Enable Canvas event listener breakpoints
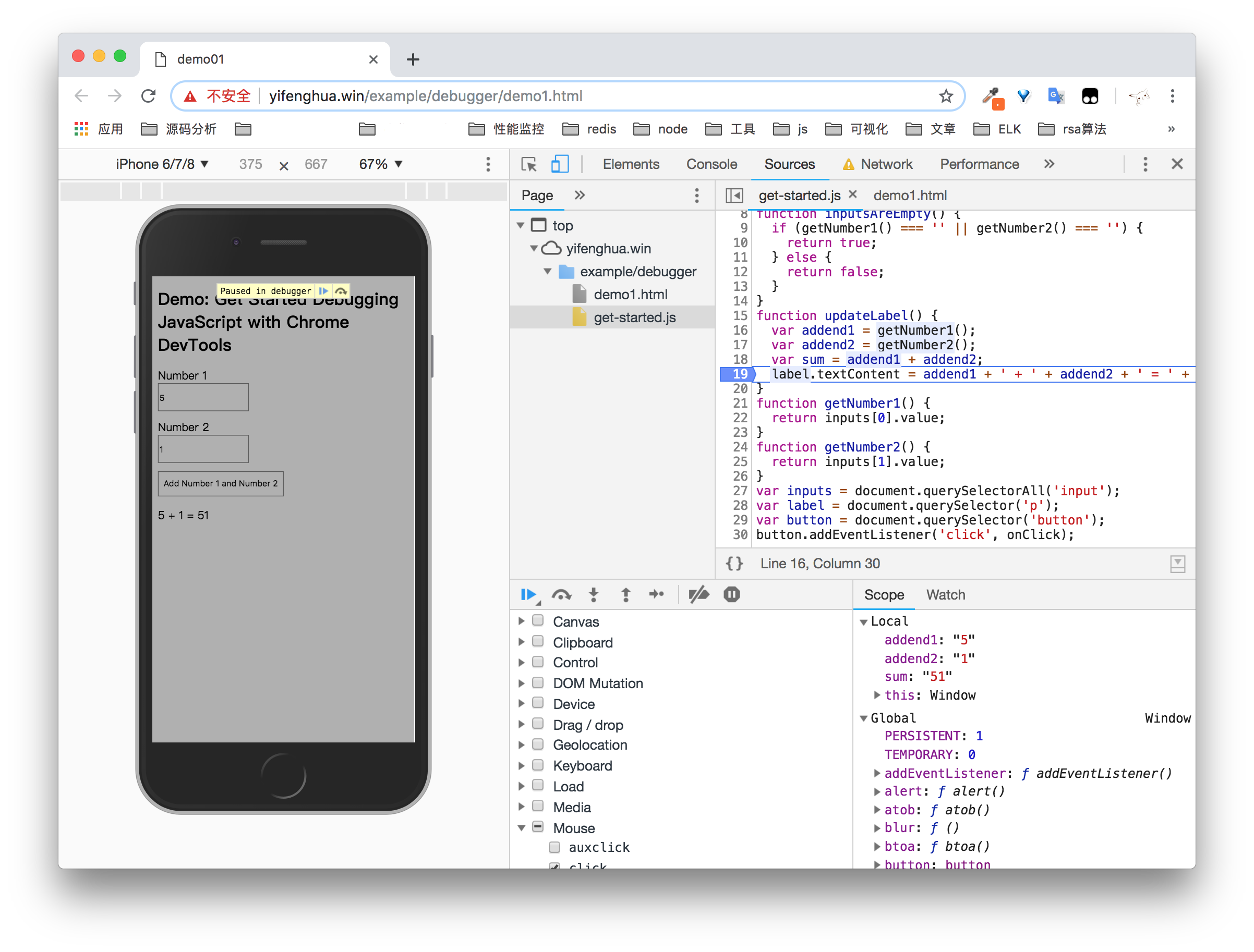The width and height of the screenshot is (1254, 952). 538,620
